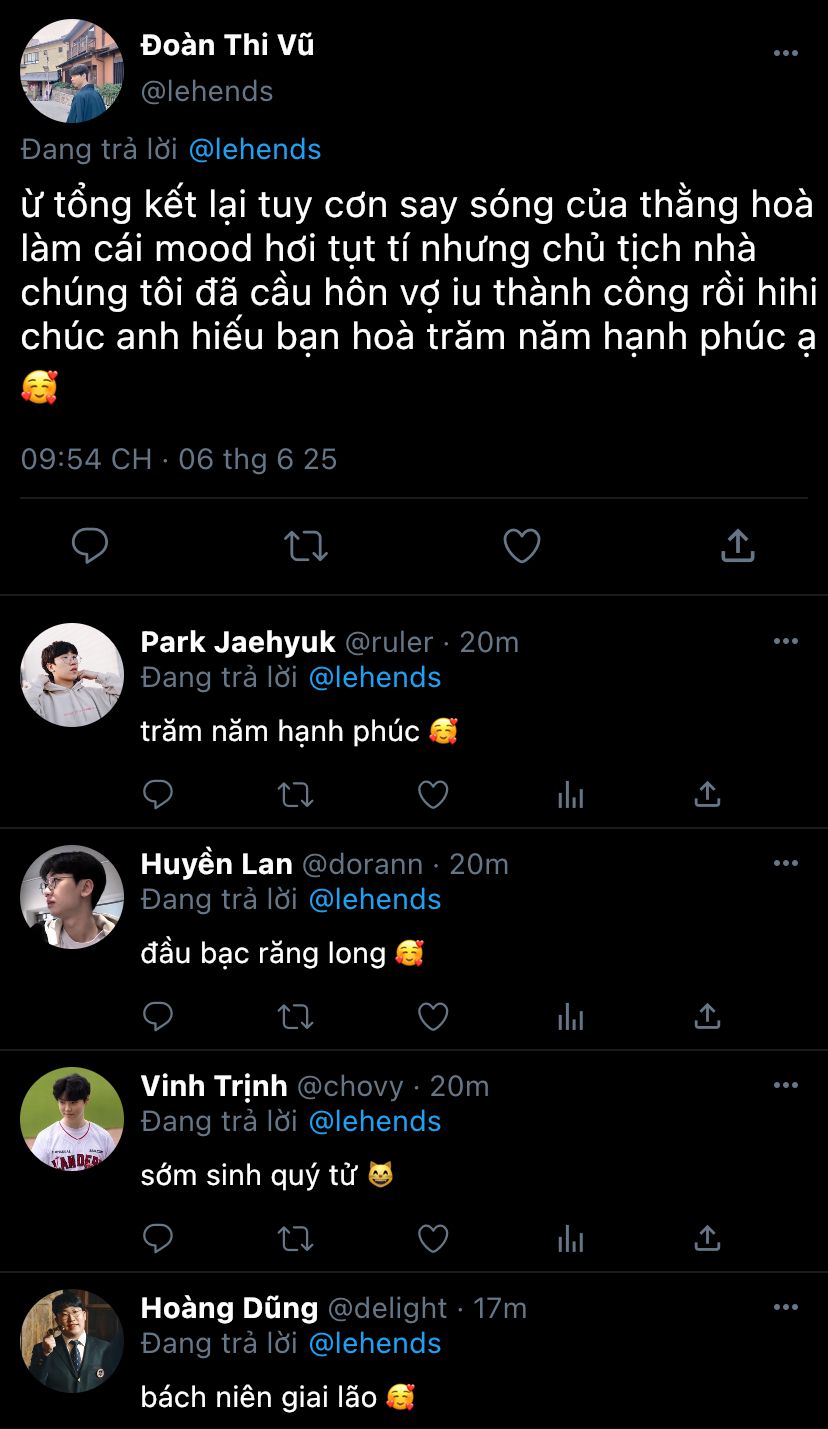The width and height of the screenshot is (828, 1429).
Task: Open Đoàn Thi Vũ's profile avatar
Action: click(x=72, y=70)
